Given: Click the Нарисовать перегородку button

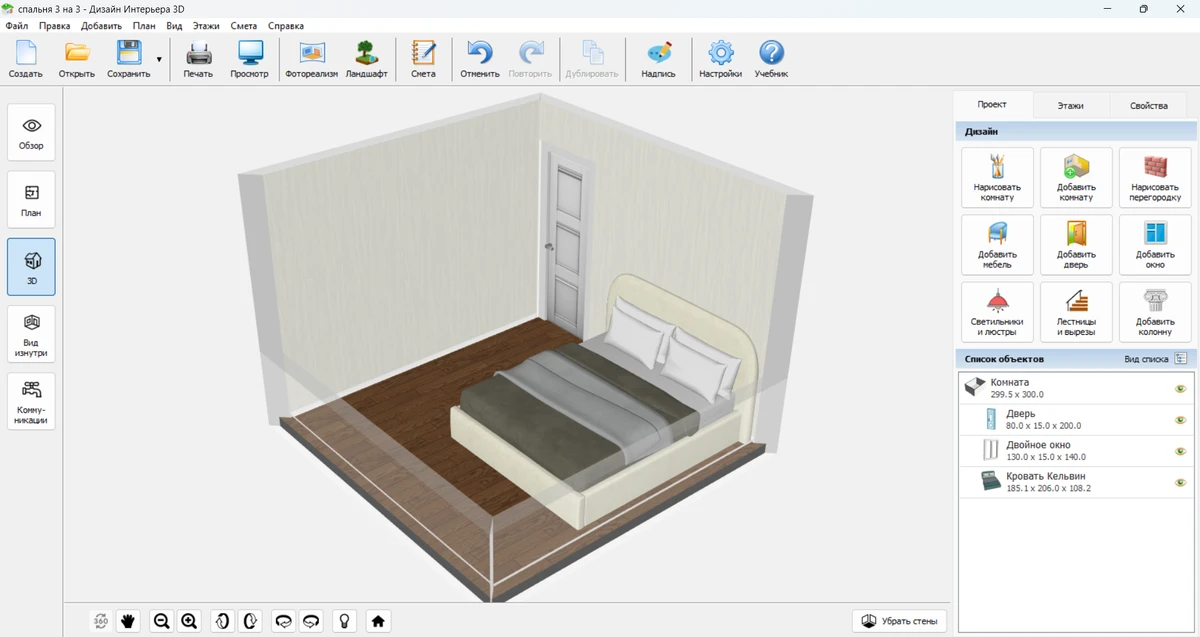Looking at the screenshot, I should click(x=1155, y=178).
